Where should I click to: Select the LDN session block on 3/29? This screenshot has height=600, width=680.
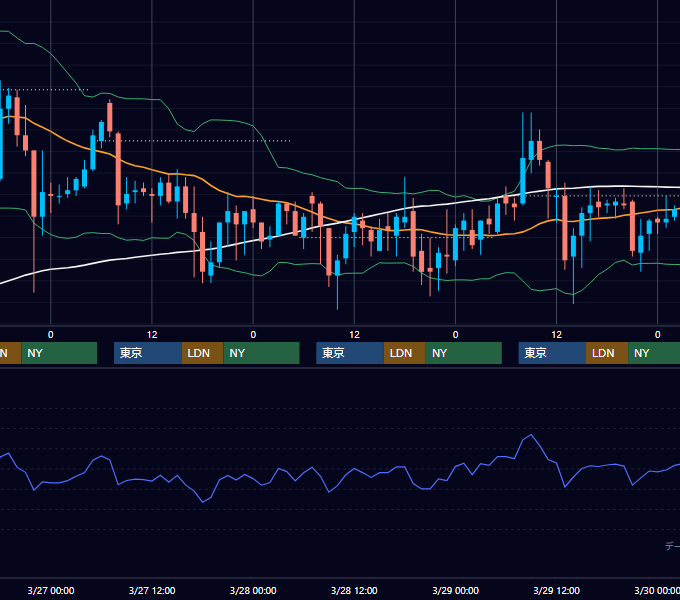coord(607,353)
